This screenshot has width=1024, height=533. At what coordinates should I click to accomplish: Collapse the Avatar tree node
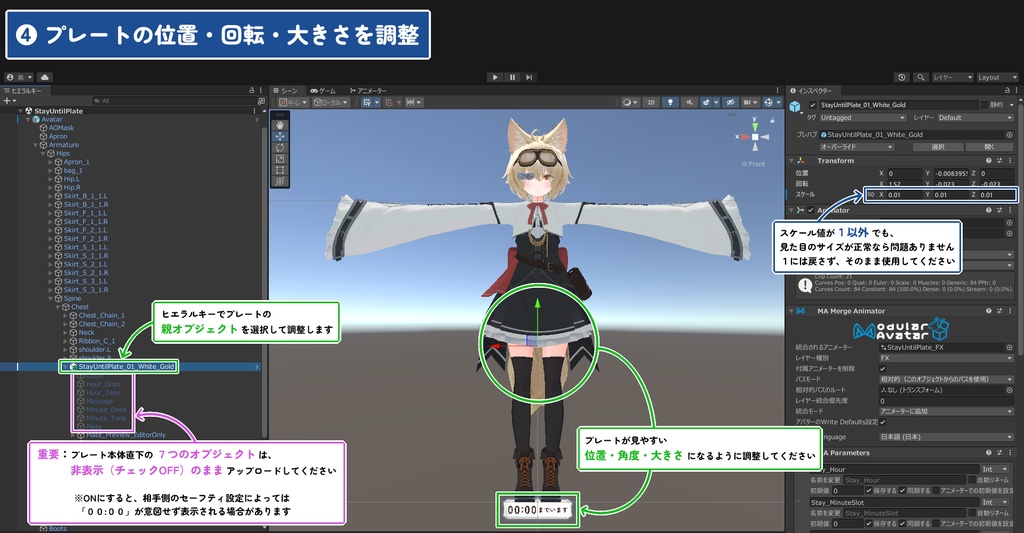(28, 120)
